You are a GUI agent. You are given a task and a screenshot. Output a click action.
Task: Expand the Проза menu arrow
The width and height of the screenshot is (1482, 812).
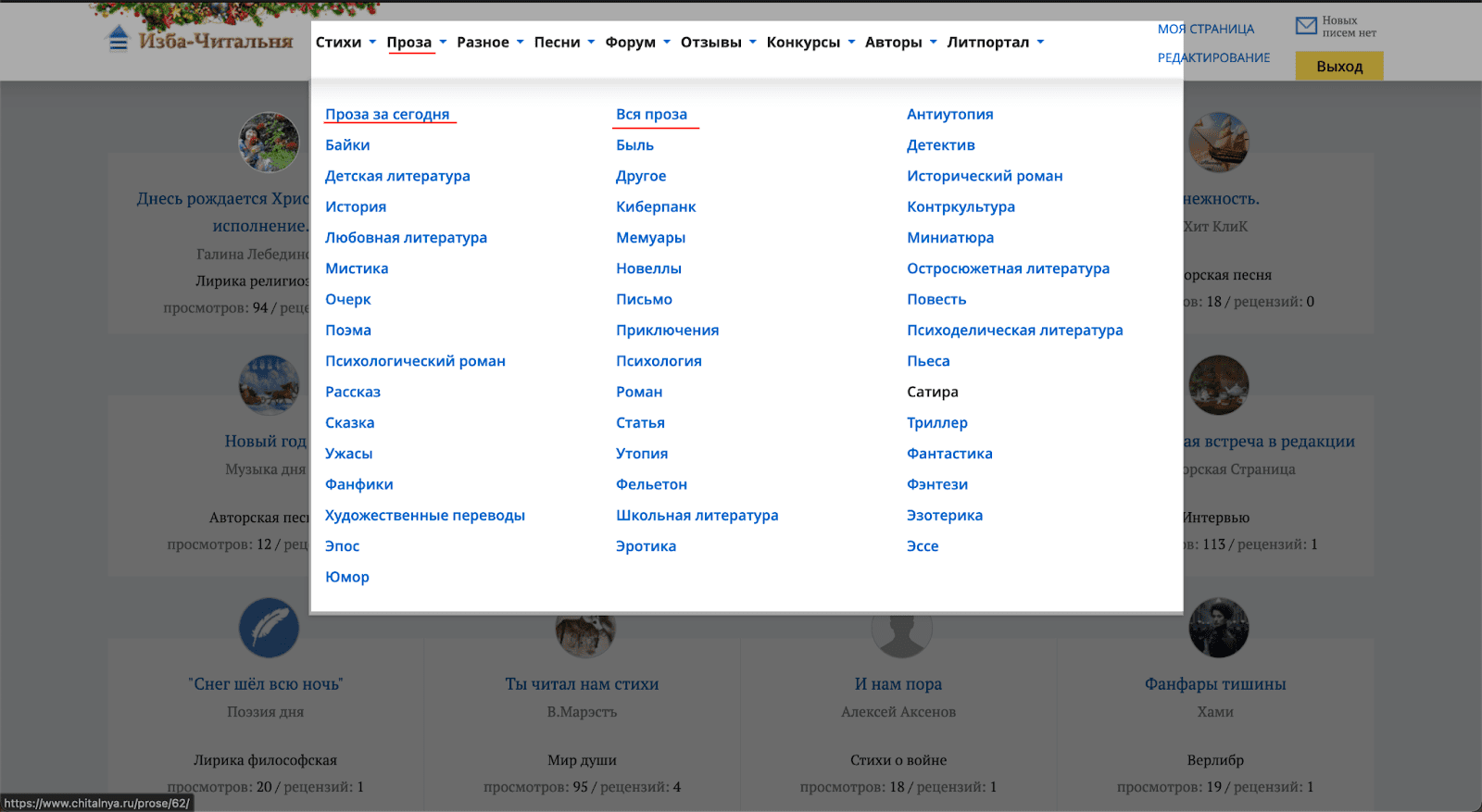443,42
